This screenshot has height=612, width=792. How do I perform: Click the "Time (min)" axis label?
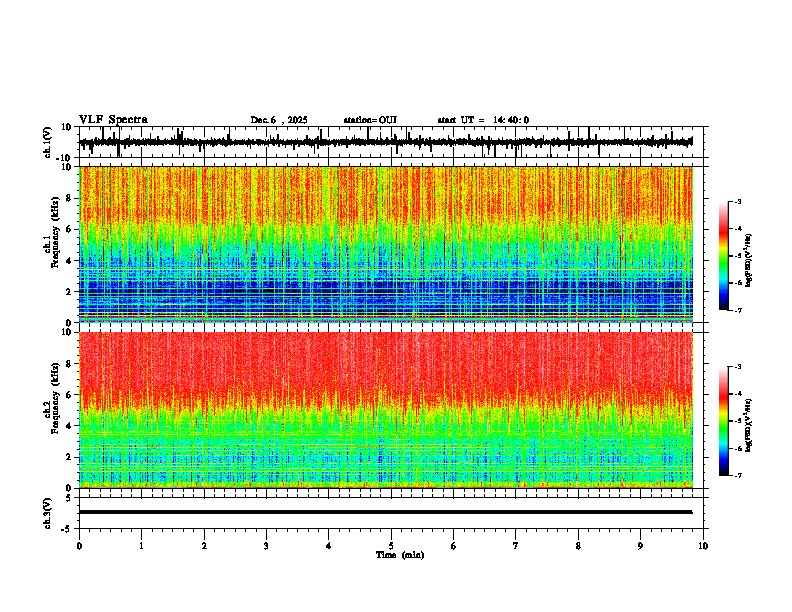pos(400,555)
